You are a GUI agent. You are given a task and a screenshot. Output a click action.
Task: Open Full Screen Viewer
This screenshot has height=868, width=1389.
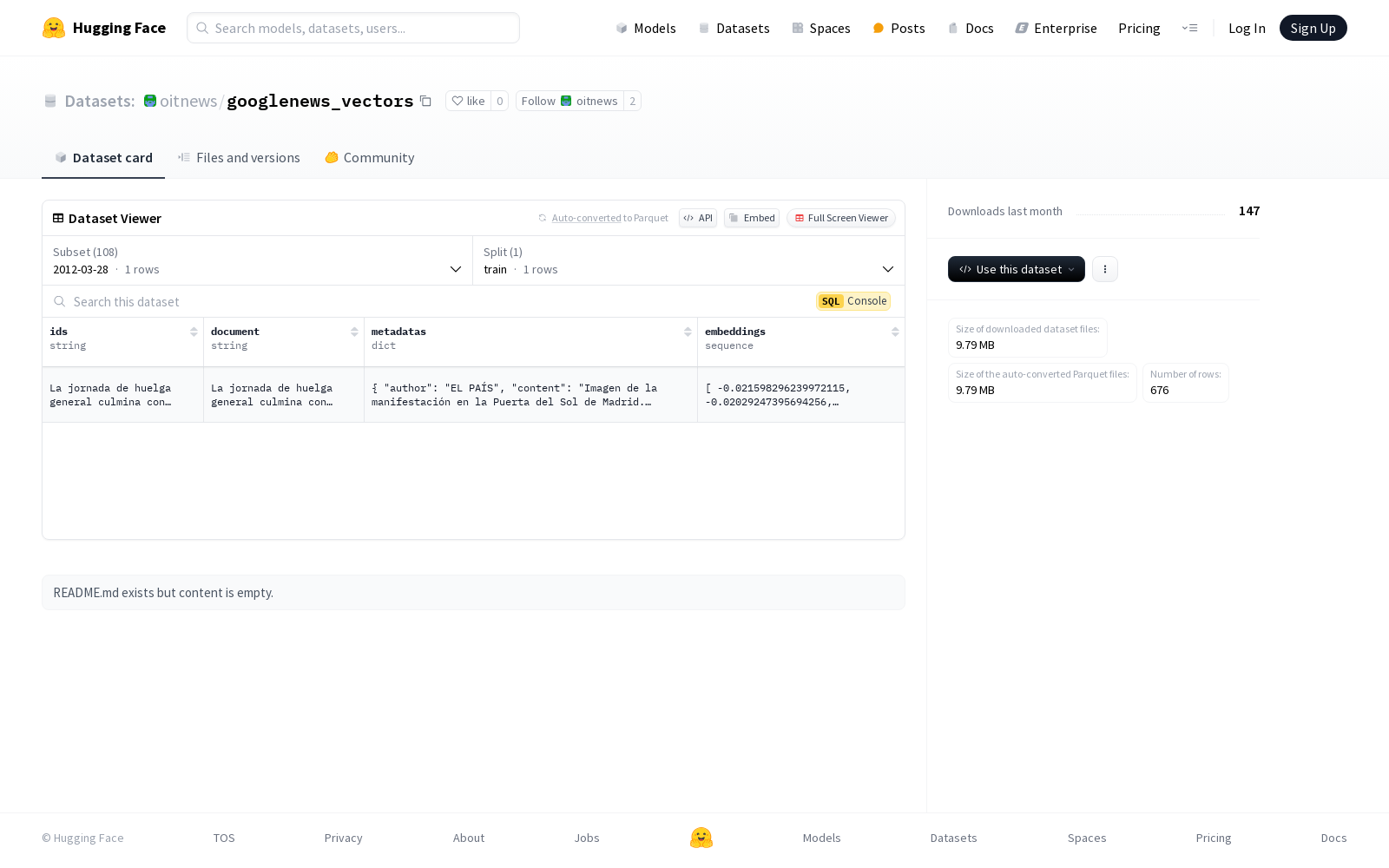point(841,218)
